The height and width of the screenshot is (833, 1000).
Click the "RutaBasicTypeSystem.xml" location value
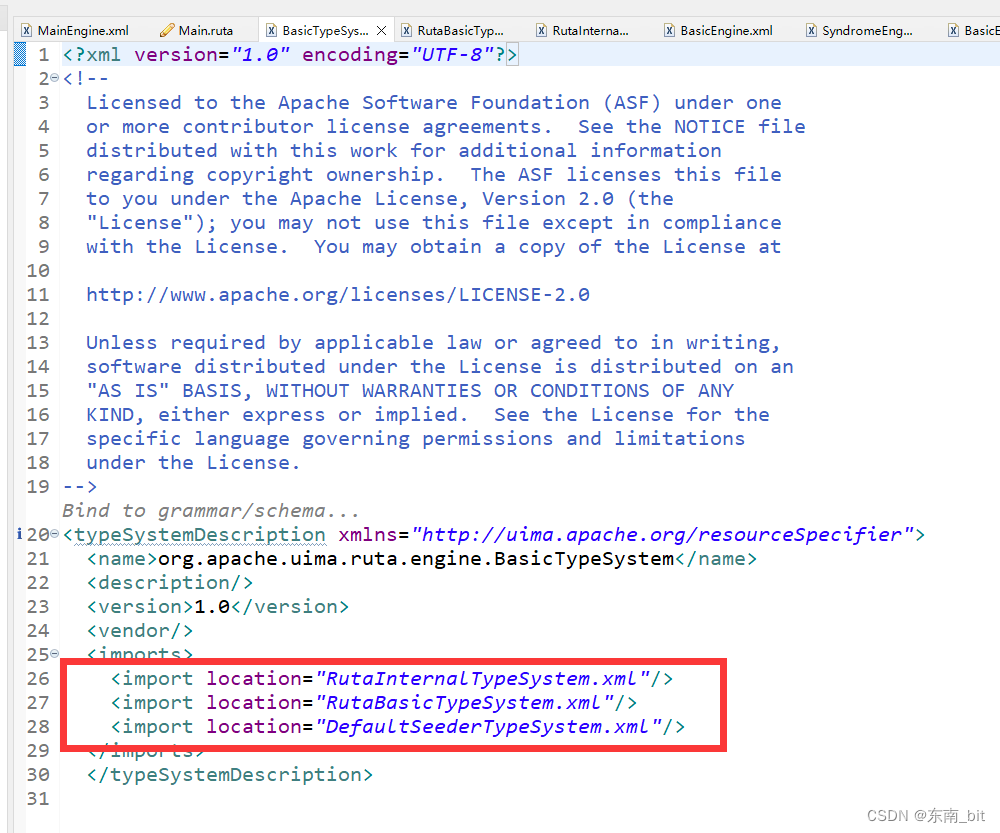click(465, 703)
